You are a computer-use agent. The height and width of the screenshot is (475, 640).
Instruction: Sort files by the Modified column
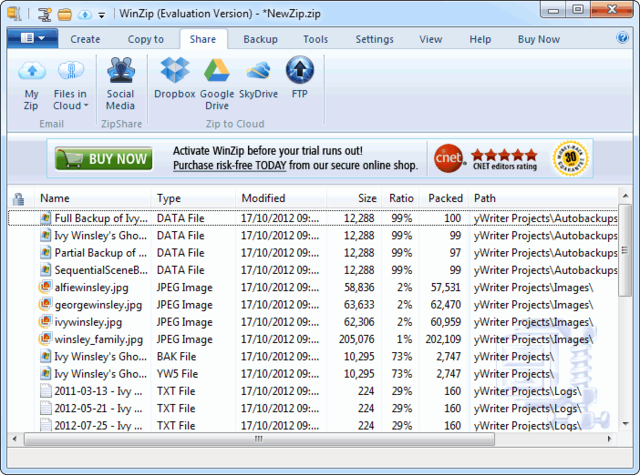(281, 198)
